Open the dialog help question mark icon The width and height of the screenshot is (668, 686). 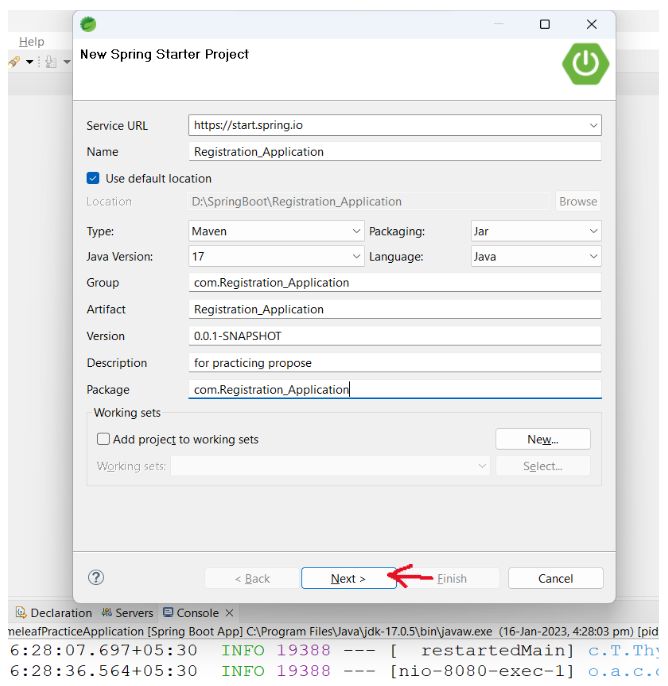tap(96, 578)
